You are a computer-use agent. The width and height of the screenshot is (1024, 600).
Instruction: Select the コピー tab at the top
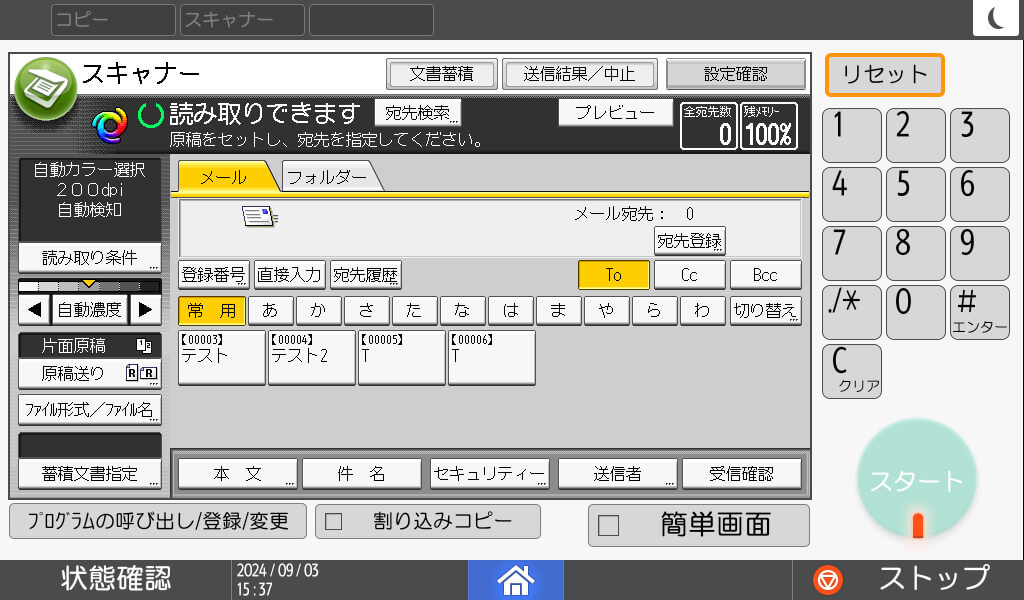(x=112, y=19)
